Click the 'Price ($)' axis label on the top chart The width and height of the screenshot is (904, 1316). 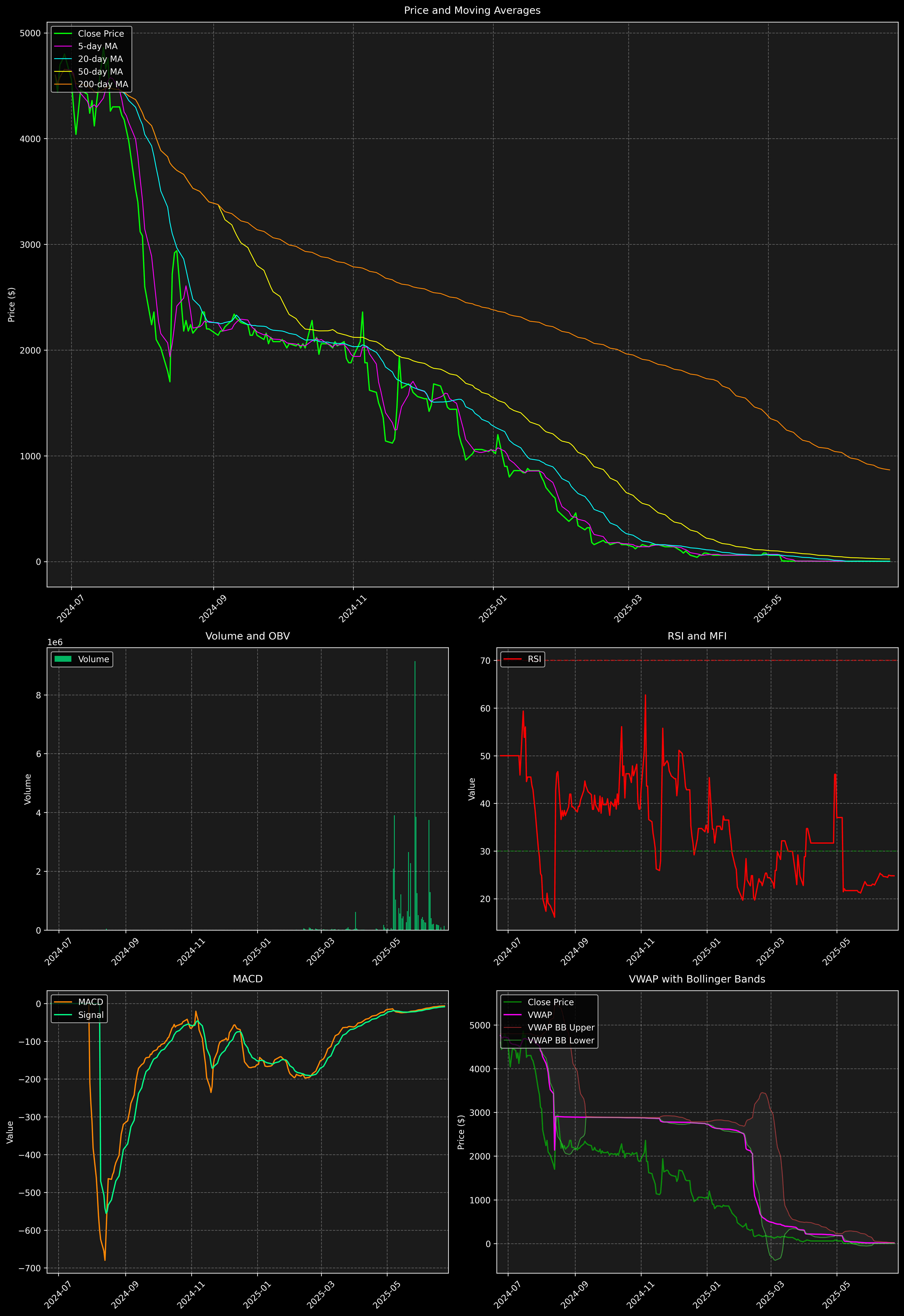click(x=11, y=305)
